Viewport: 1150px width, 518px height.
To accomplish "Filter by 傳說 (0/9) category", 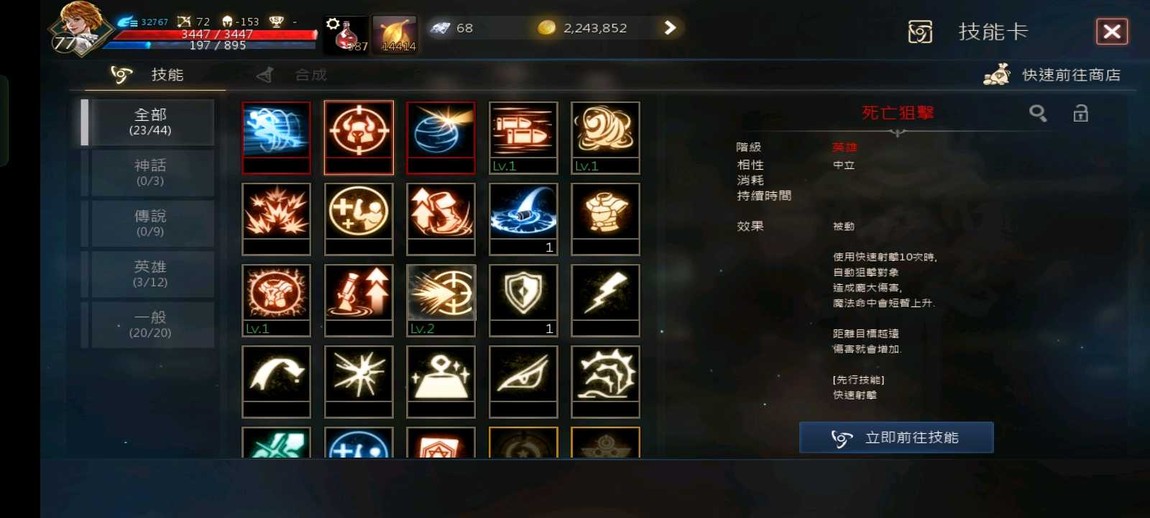I will coord(150,224).
